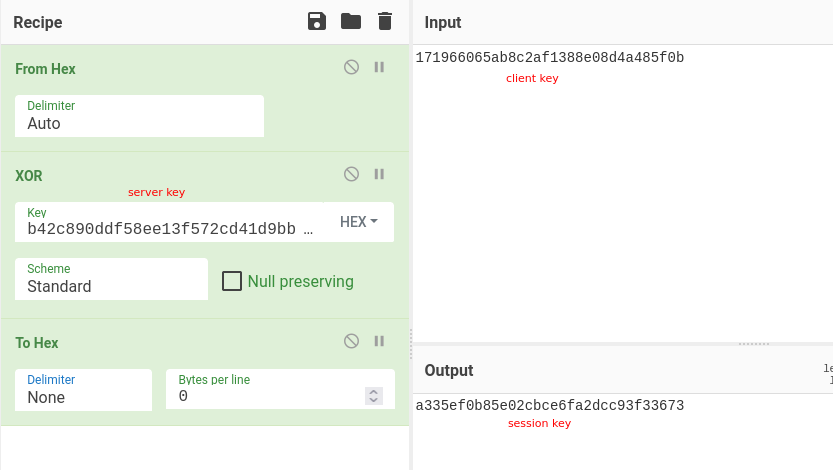Enable the Null preserving checkbox

(x=232, y=281)
